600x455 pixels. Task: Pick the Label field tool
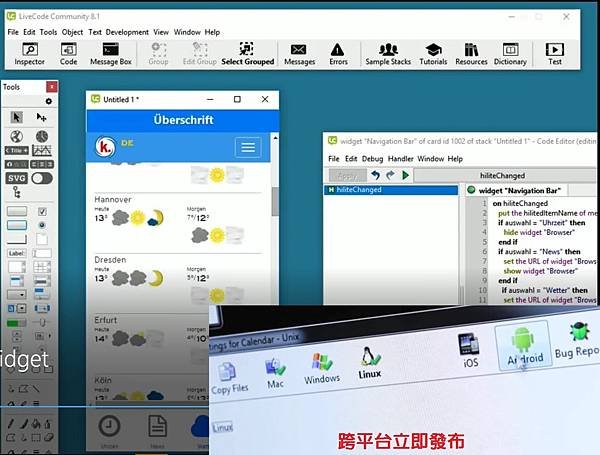[x=16, y=253]
